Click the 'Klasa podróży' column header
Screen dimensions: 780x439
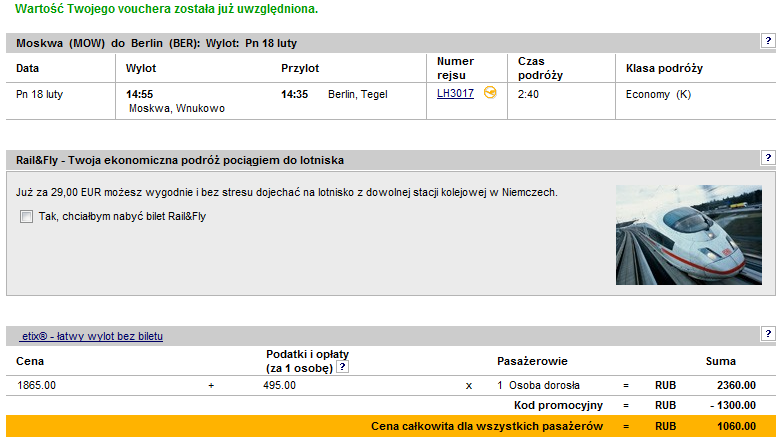pyautogui.click(x=664, y=68)
